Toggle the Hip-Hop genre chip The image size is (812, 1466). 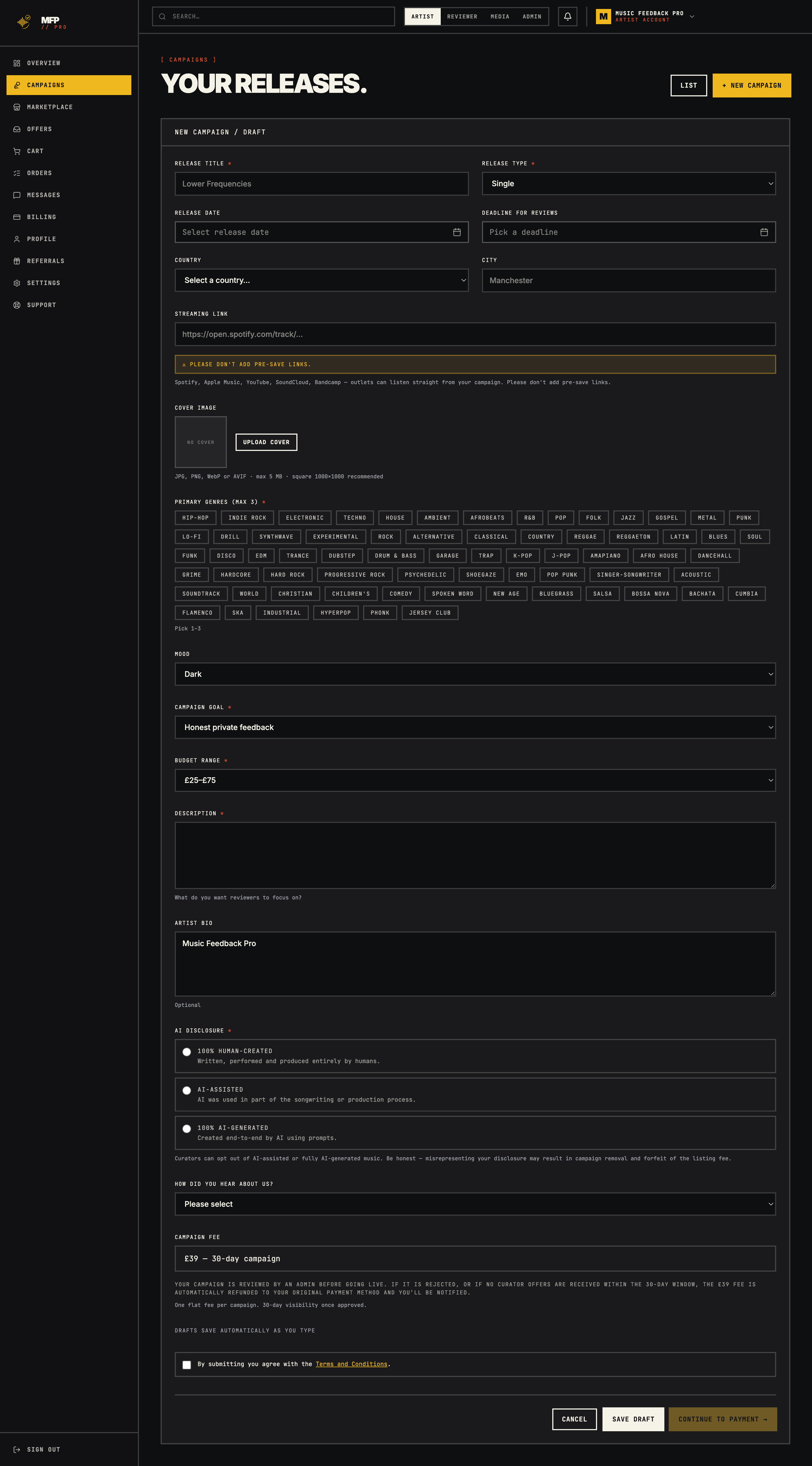[x=196, y=518]
